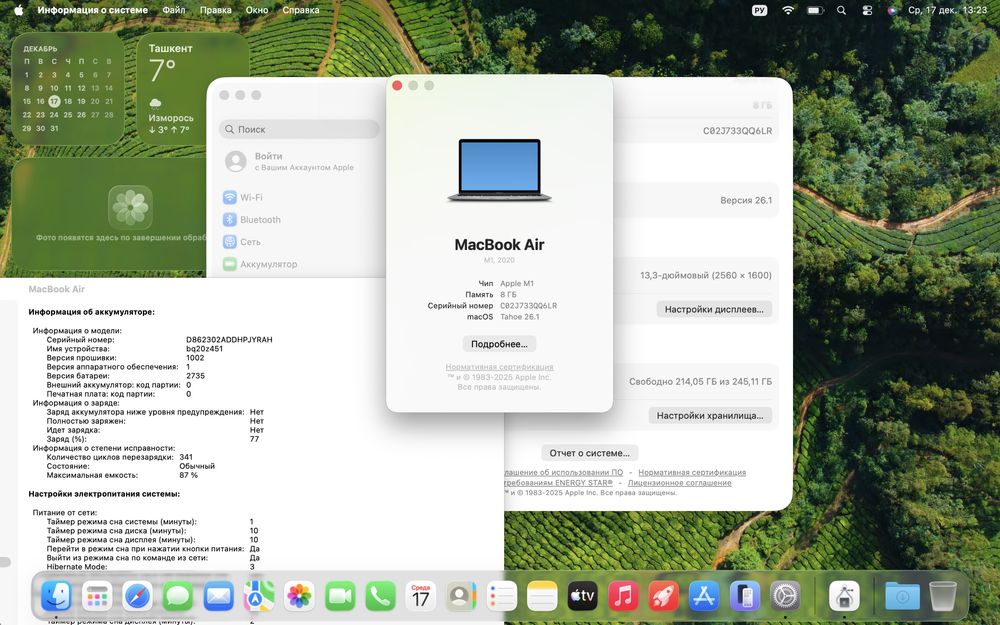Open System Settings gear in the Dock
The height and width of the screenshot is (625, 1000).
785,597
